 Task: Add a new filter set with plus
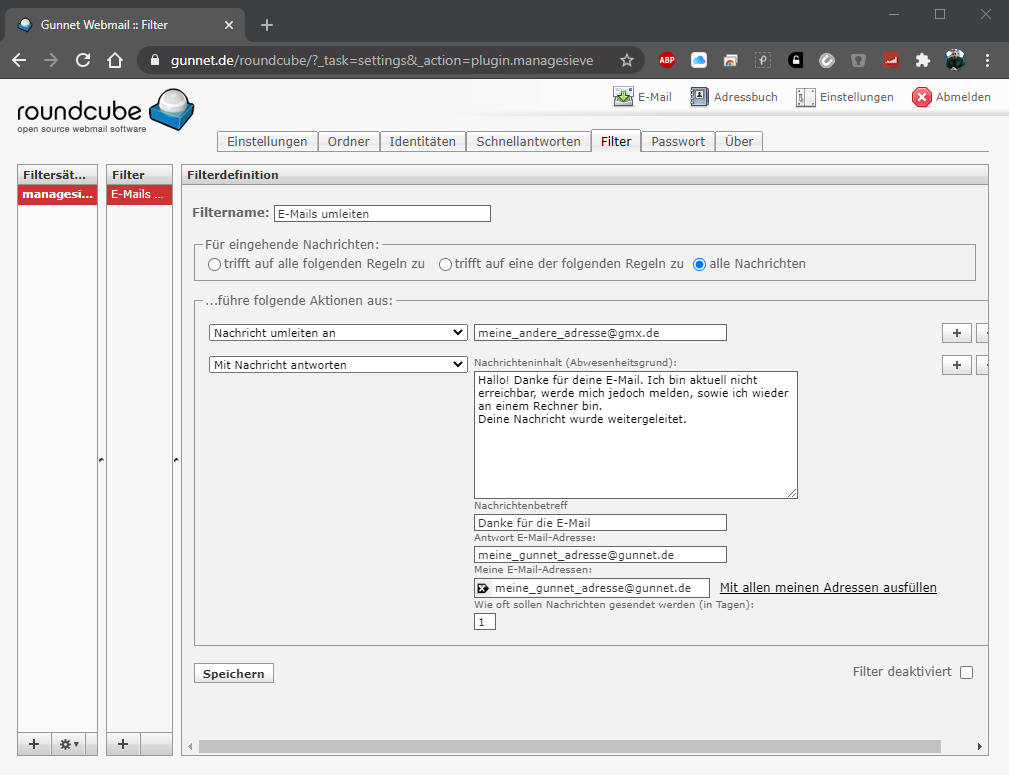(x=34, y=744)
